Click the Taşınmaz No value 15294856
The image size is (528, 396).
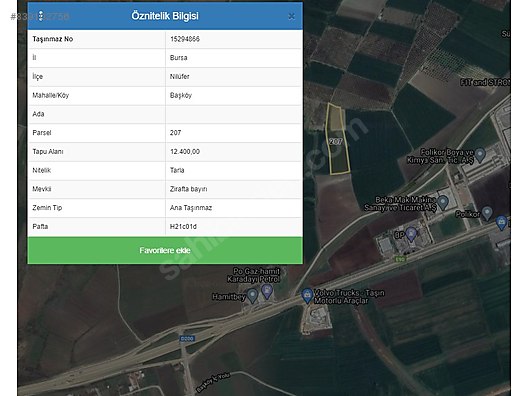[x=185, y=39]
